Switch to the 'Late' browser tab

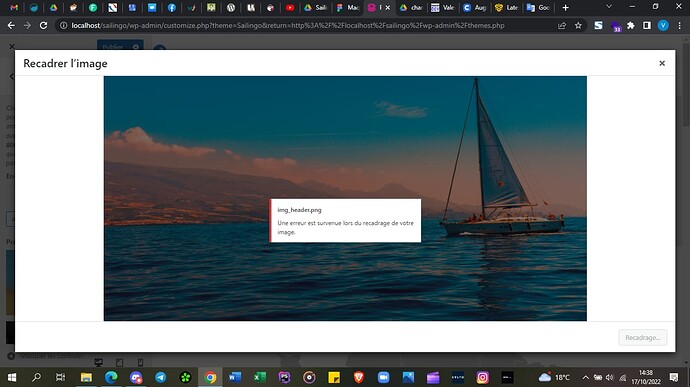pos(506,7)
